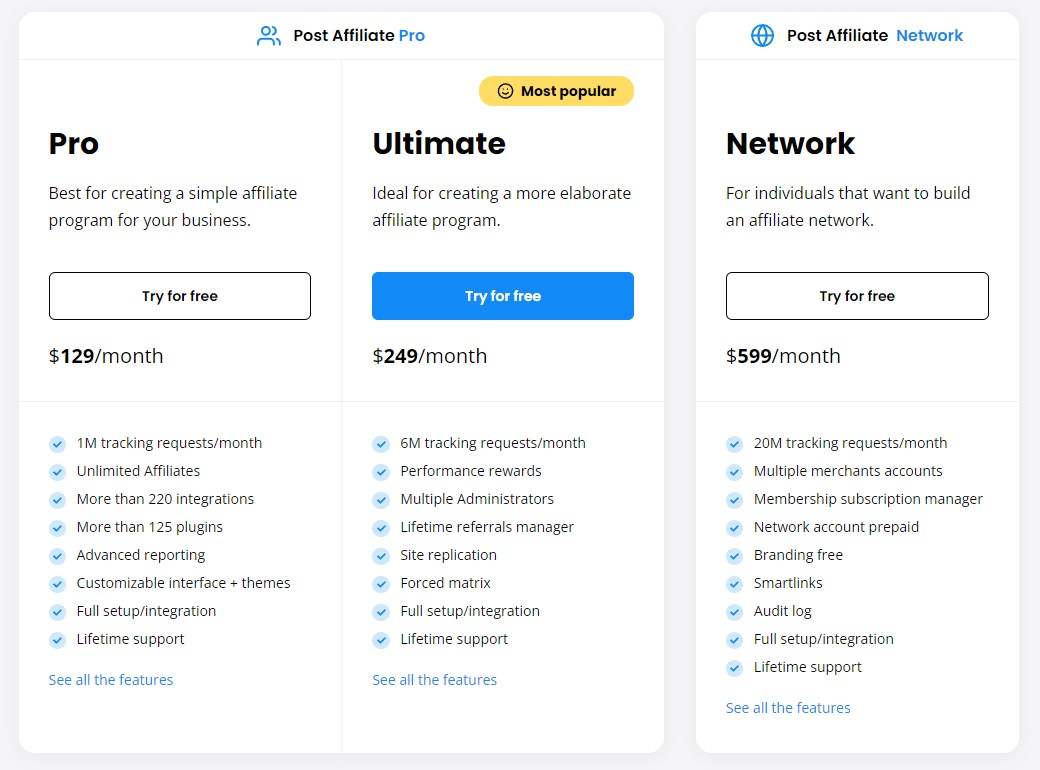Click checkmark icon beside Advanced reporting
This screenshot has width=1040, height=770.
58,556
